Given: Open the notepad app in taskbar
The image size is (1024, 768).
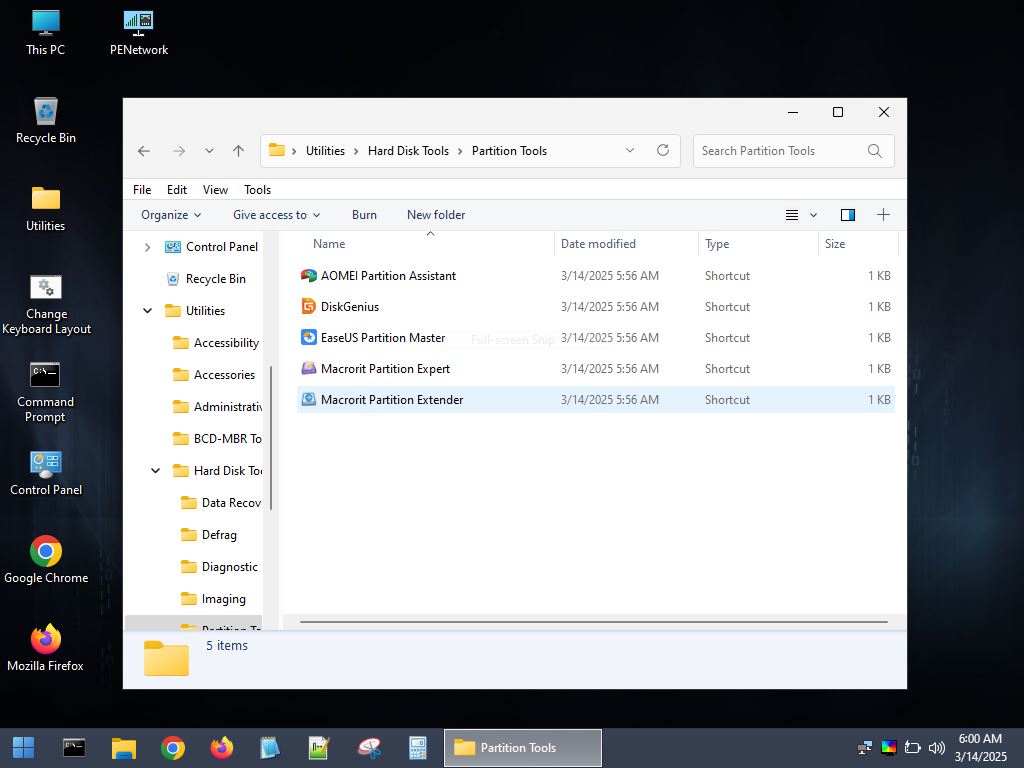Looking at the screenshot, I should click(x=270, y=748).
